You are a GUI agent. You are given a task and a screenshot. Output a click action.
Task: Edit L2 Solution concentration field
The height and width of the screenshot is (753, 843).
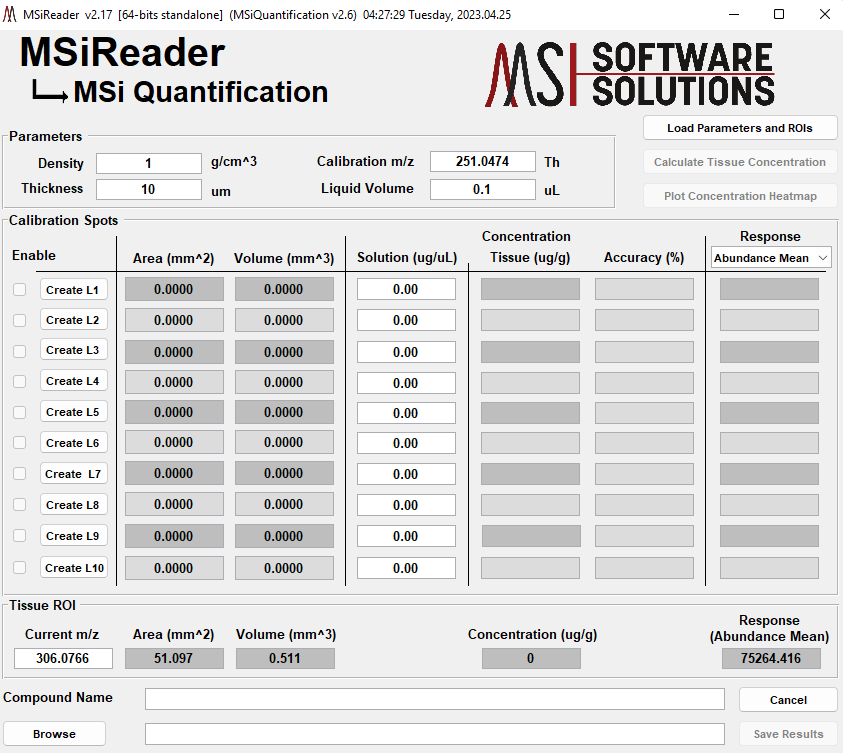tap(406, 320)
